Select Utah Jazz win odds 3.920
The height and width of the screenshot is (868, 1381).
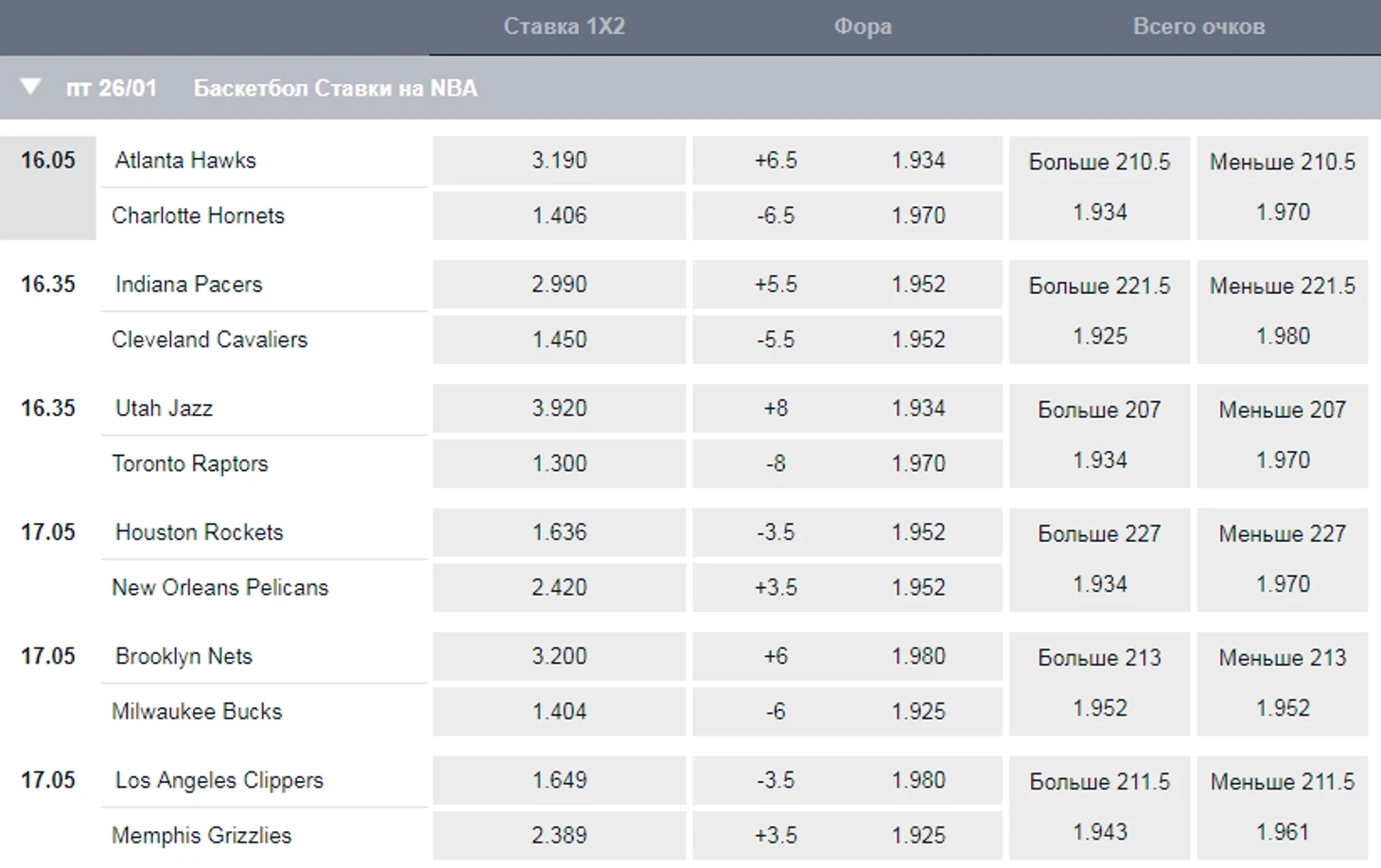(559, 408)
